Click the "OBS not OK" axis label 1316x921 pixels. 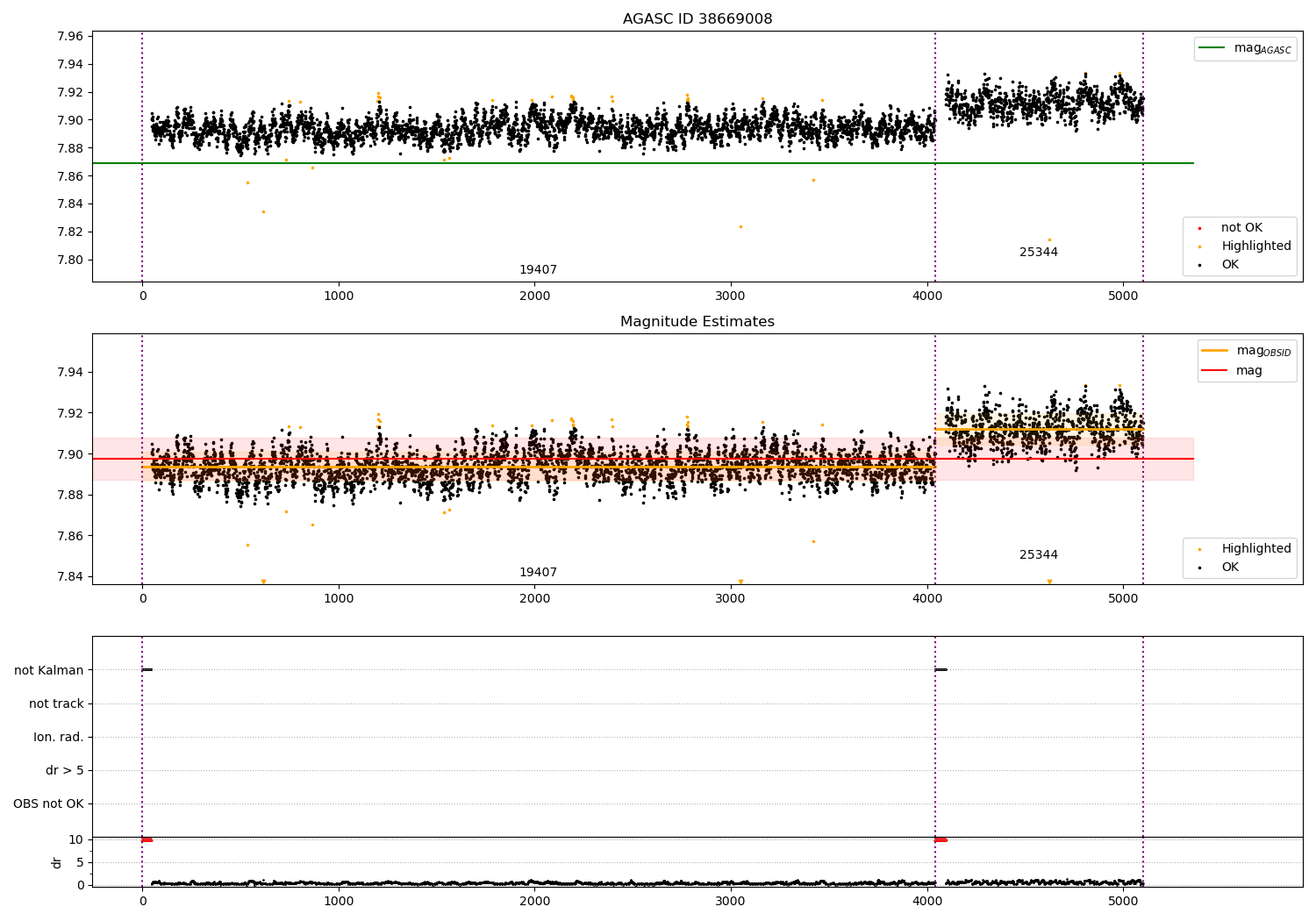pos(48,803)
